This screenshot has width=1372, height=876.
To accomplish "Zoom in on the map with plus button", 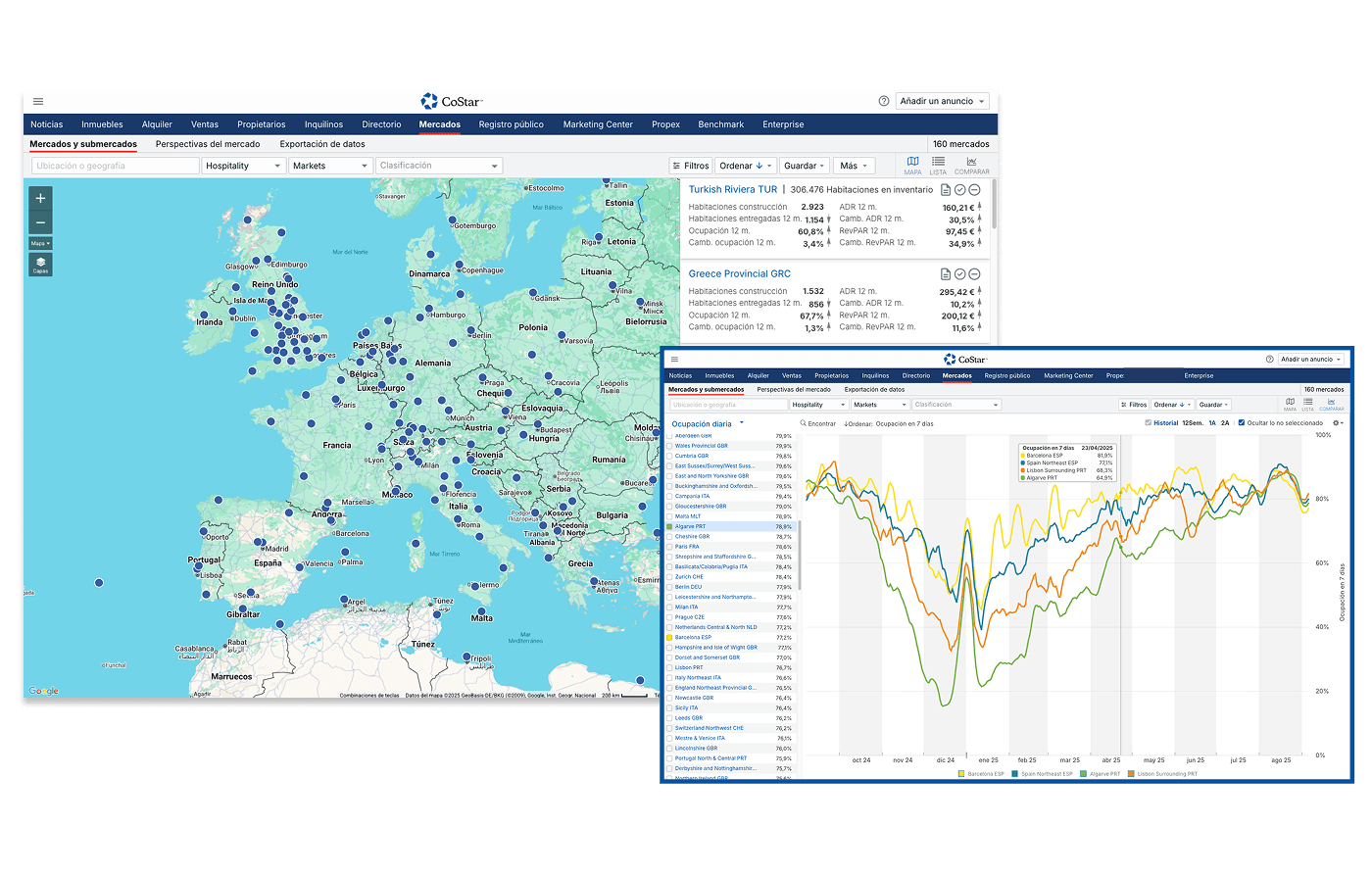I will point(40,199).
